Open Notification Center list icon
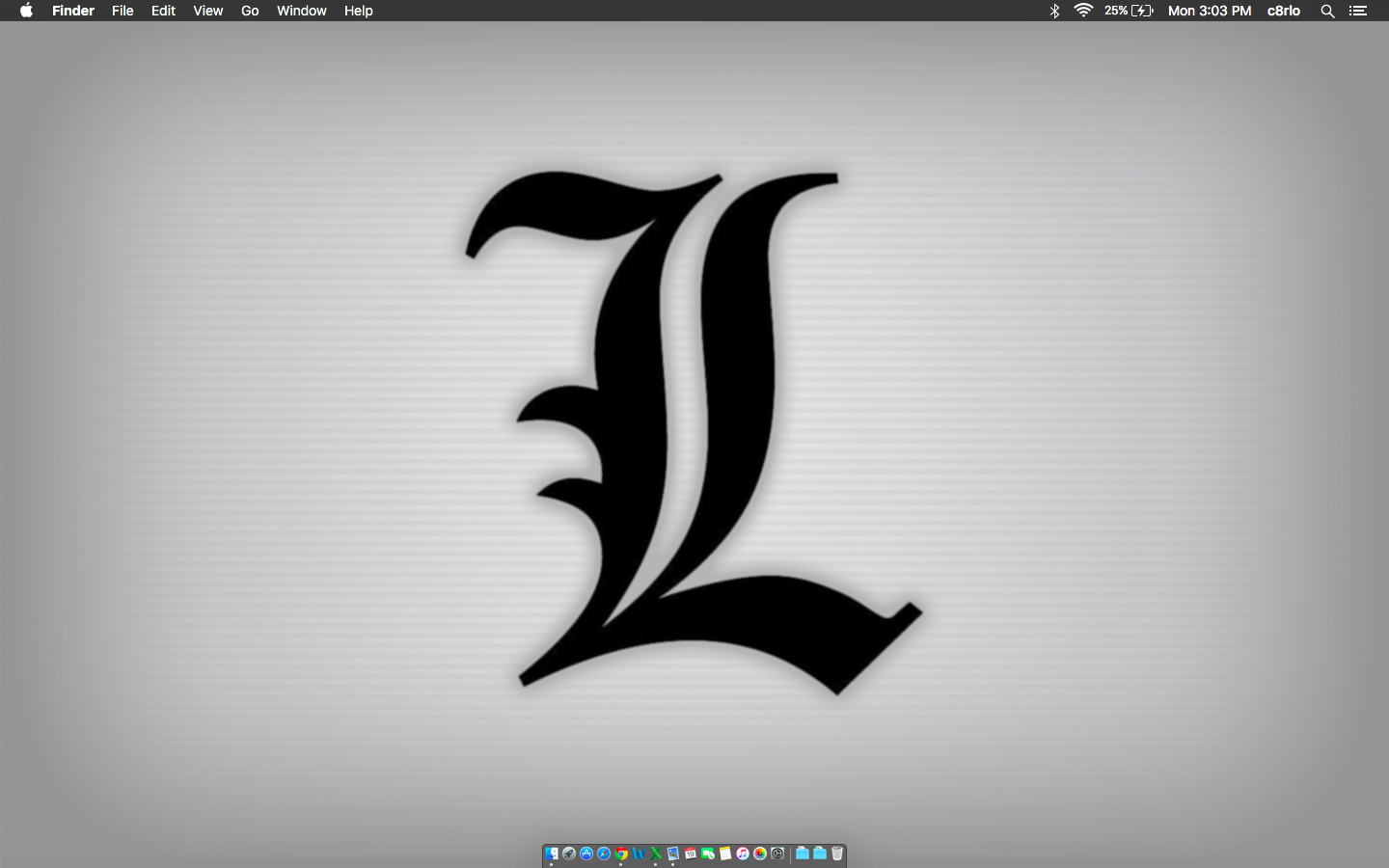The image size is (1389, 868). (x=1358, y=11)
